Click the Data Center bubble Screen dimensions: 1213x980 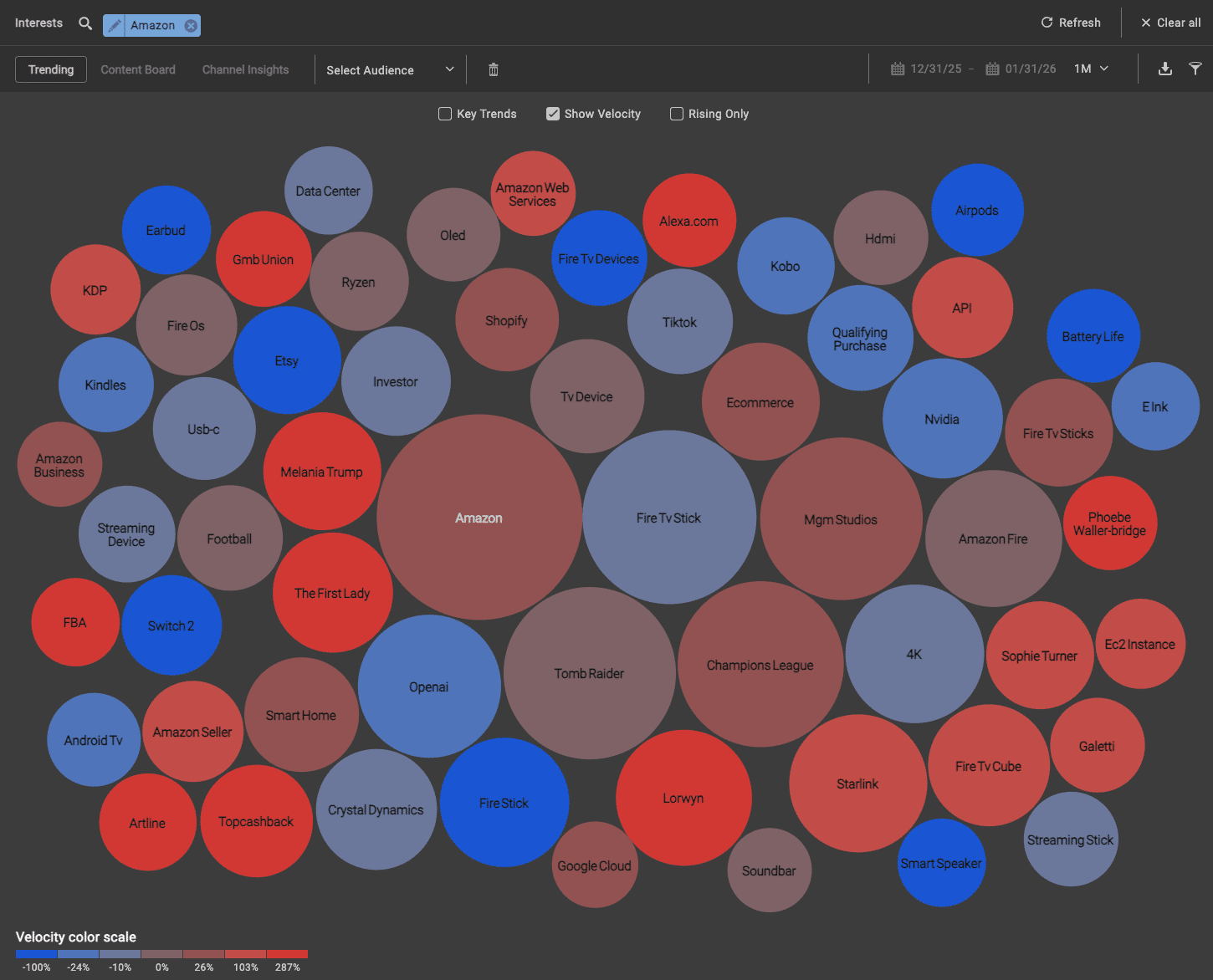point(328,191)
